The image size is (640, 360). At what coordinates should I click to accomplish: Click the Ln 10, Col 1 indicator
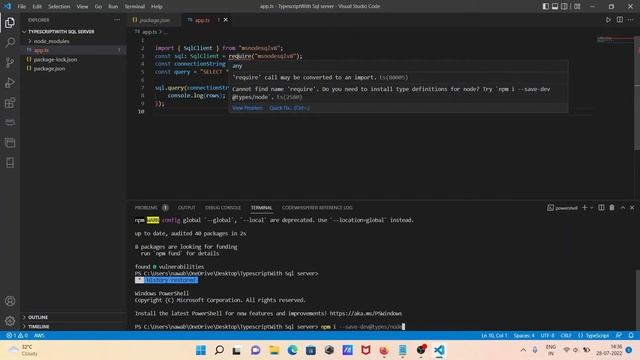494,335
